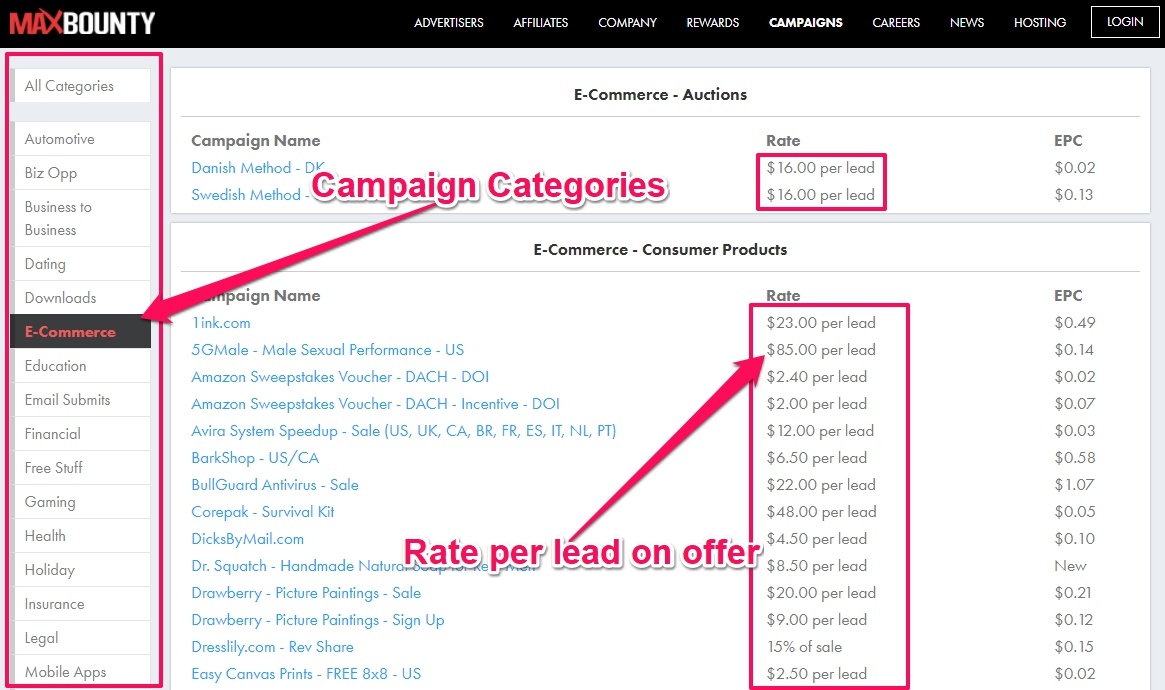
Task: Choose the Insurance category
Action: point(82,604)
